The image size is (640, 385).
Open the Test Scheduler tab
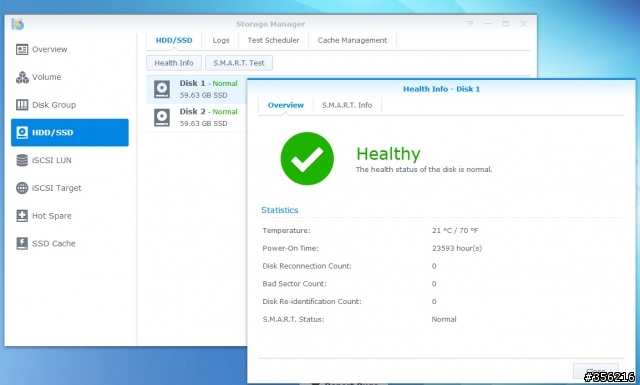tap(273, 40)
